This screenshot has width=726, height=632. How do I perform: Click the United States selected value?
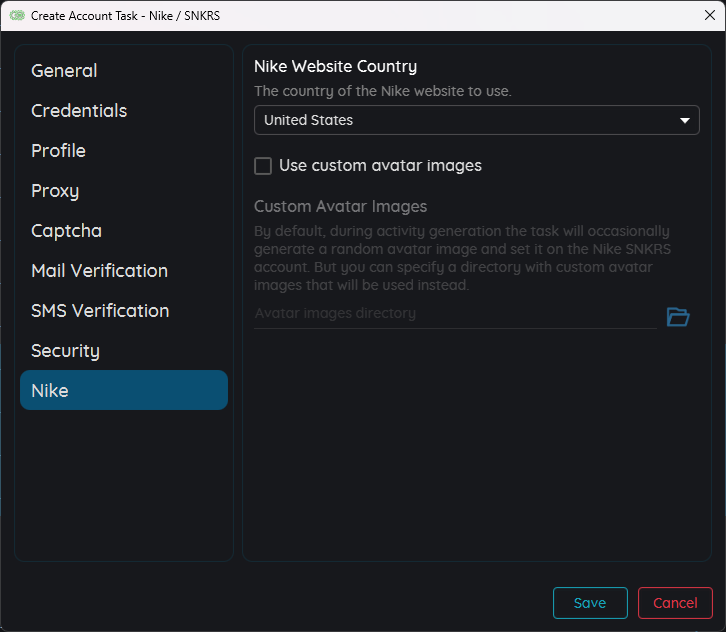click(309, 120)
